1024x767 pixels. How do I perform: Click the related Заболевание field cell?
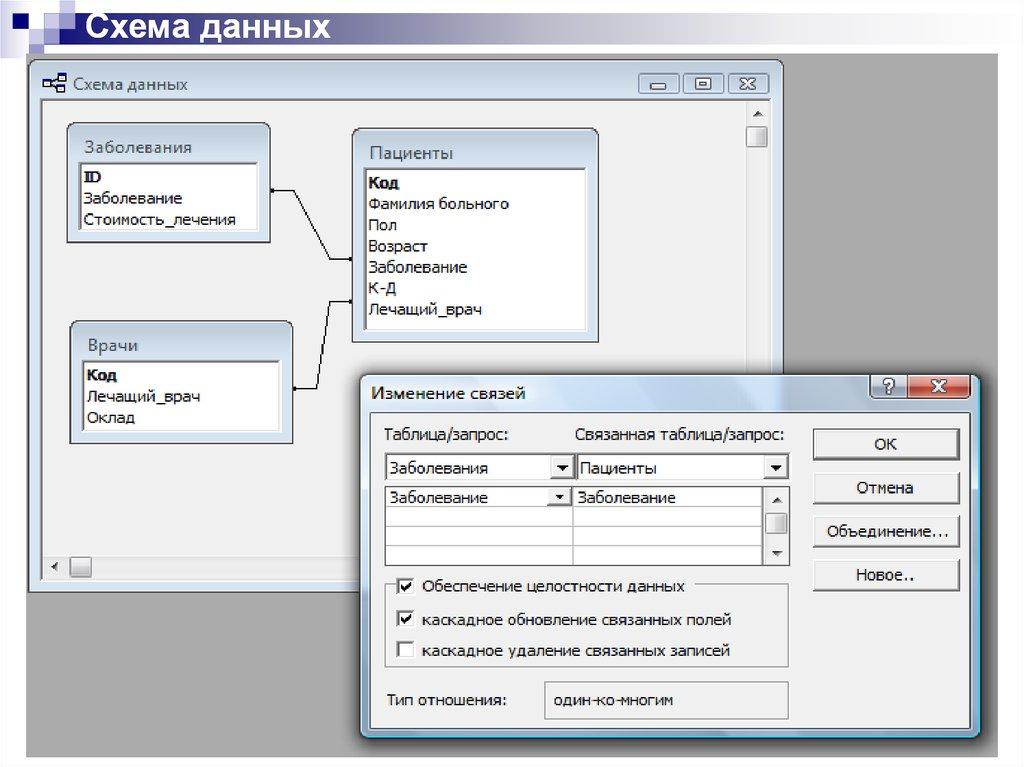tap(667, 497)
